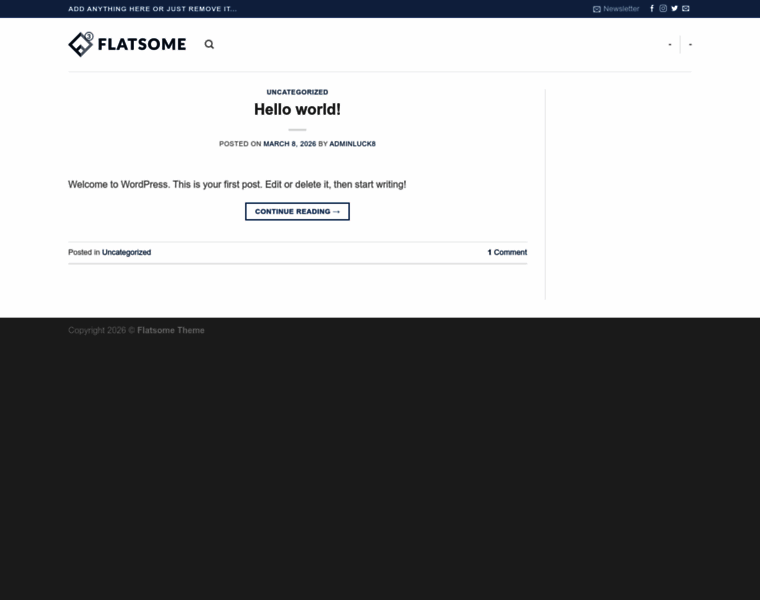Open the search magnifier icon

tap(209, 45)
